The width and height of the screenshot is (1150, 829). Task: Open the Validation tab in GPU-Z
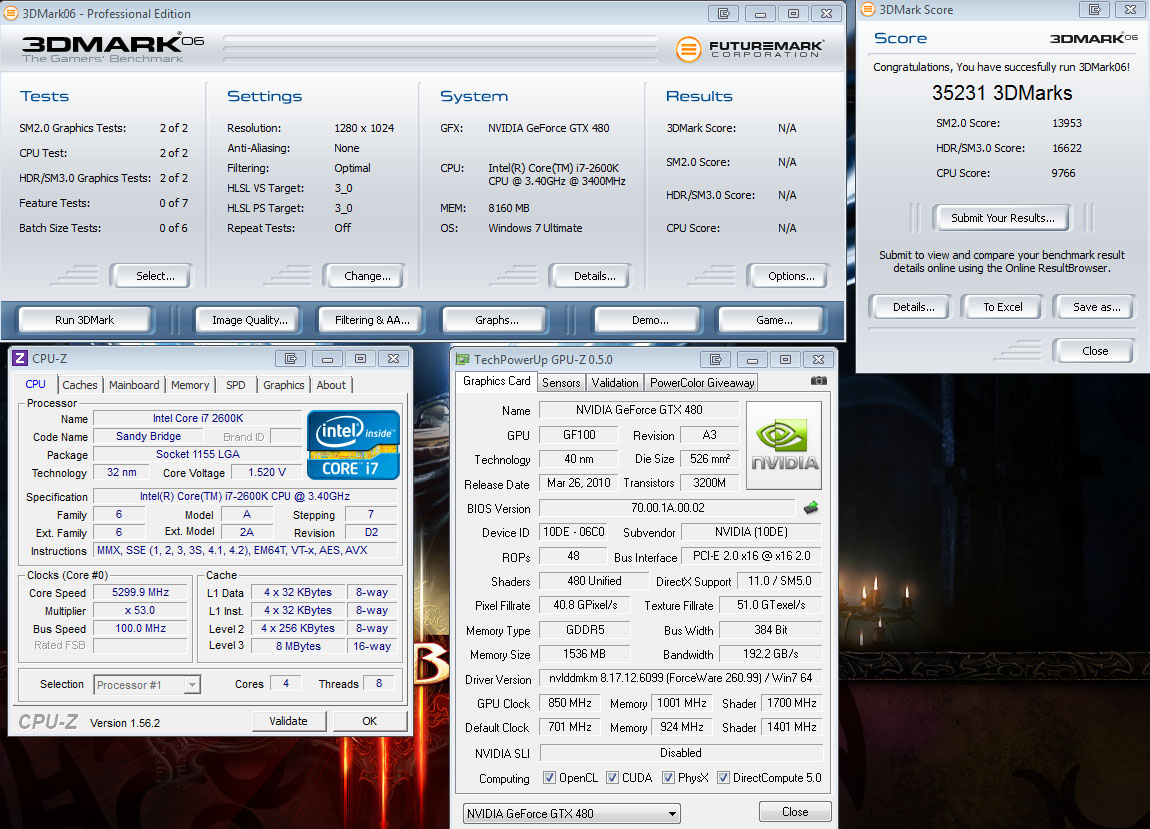pos(615,382)
